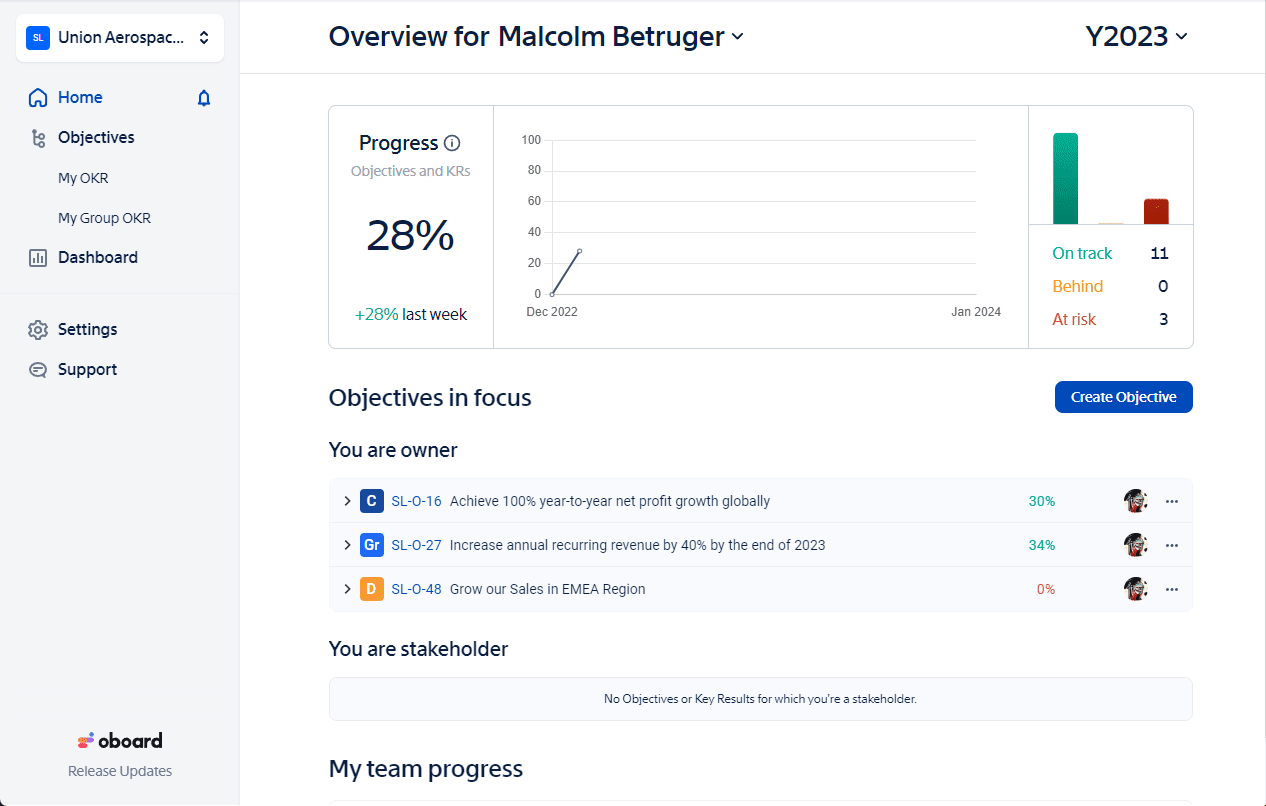1266x806 pixels.
Task: Click the green On track bar in the chart
Action: [x=1063, y=180]
